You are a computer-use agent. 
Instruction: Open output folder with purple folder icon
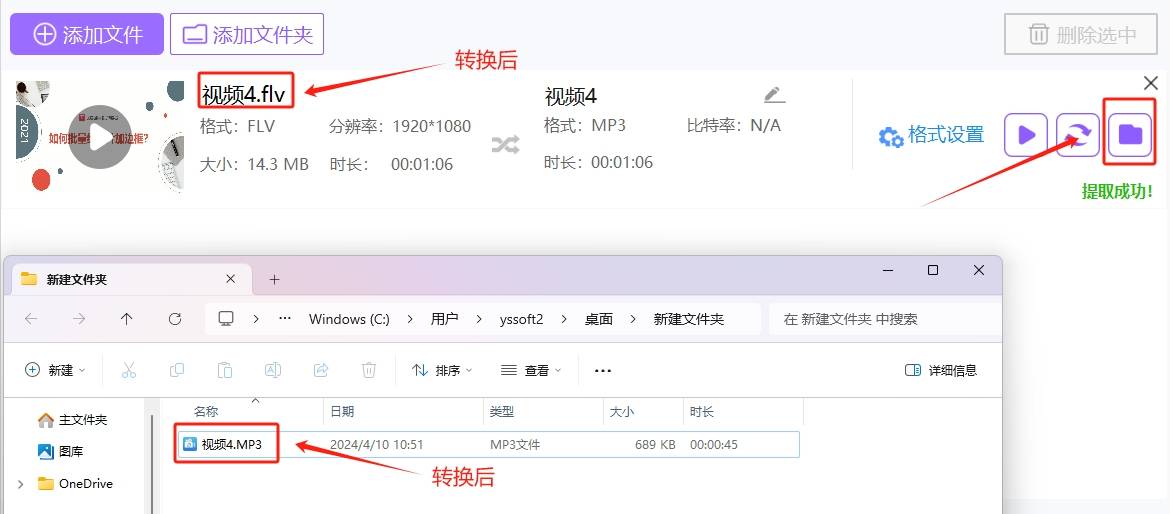tap(1130, 135)
